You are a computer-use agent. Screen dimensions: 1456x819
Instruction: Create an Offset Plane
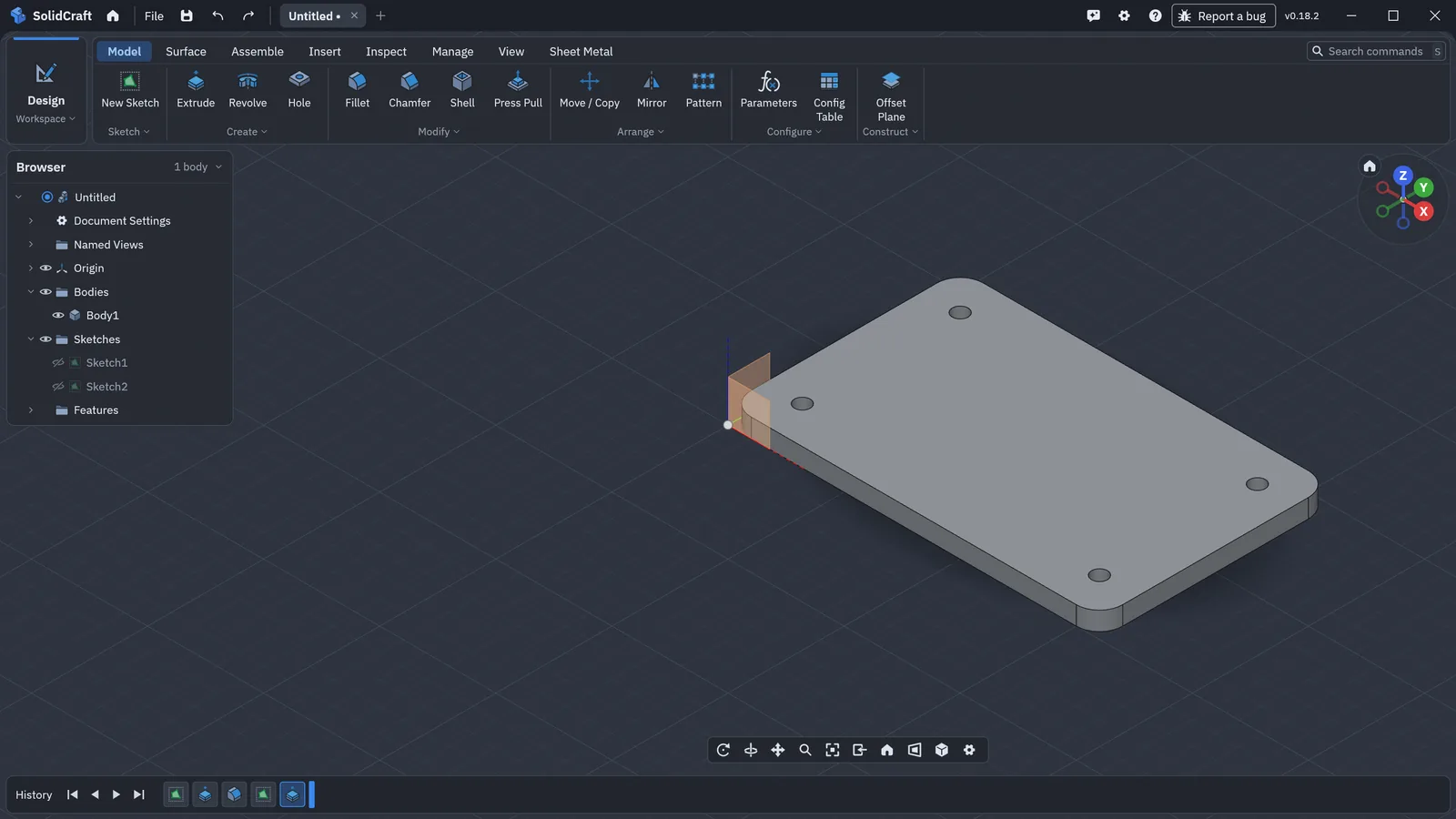click(x=891, y=96)
